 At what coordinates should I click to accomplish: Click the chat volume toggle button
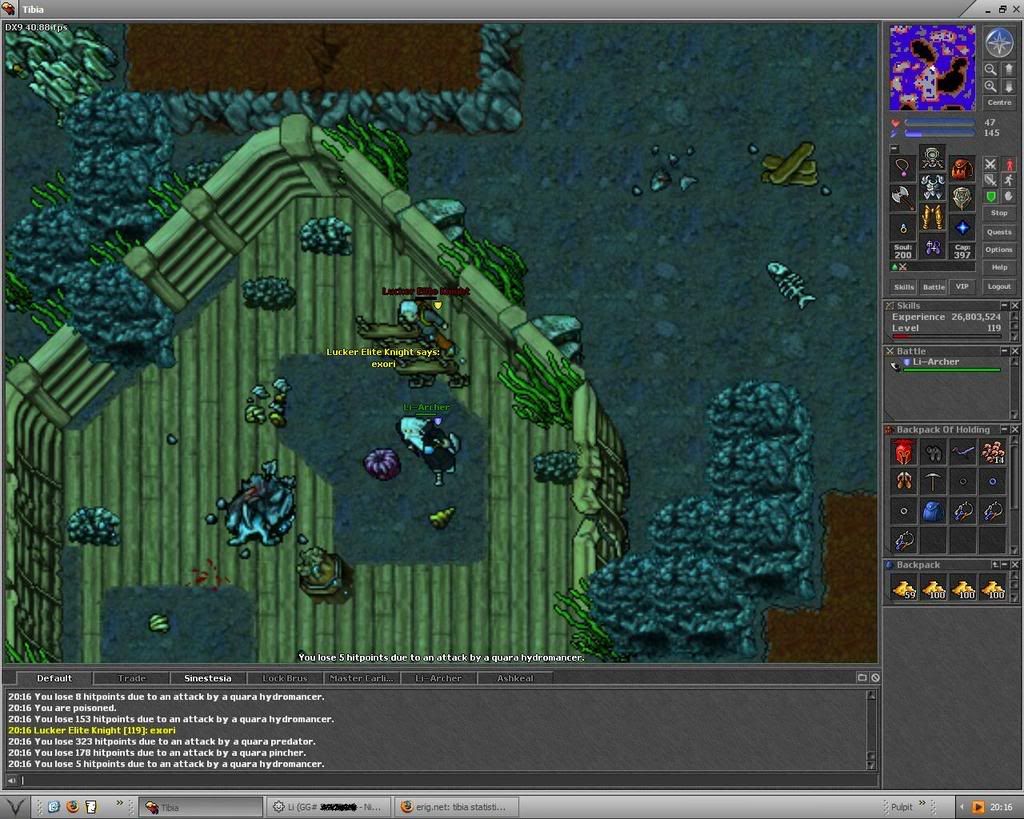click(11, 780)
